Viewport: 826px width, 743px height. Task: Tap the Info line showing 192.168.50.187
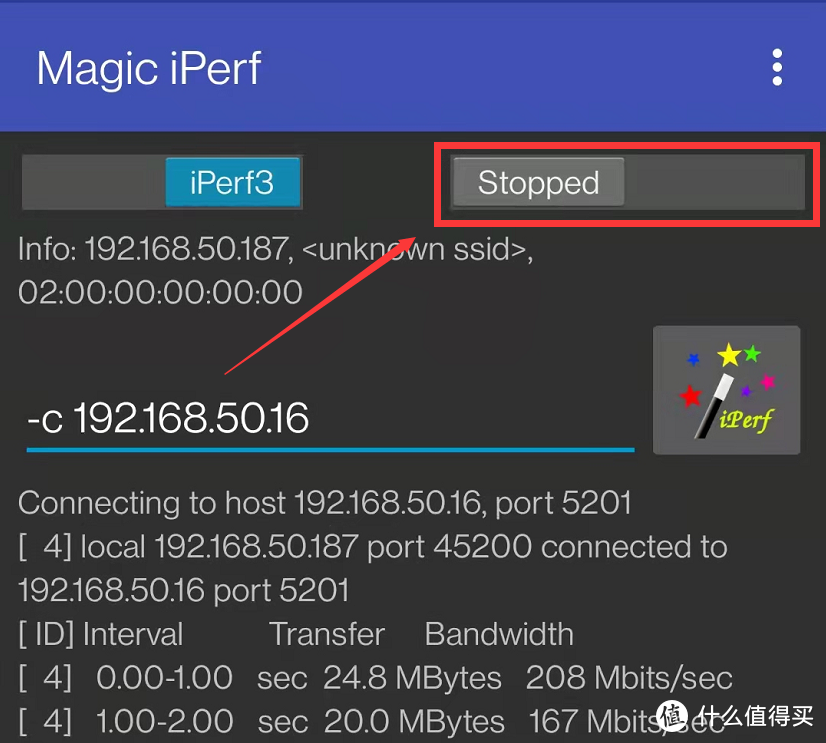pos(275,249)
